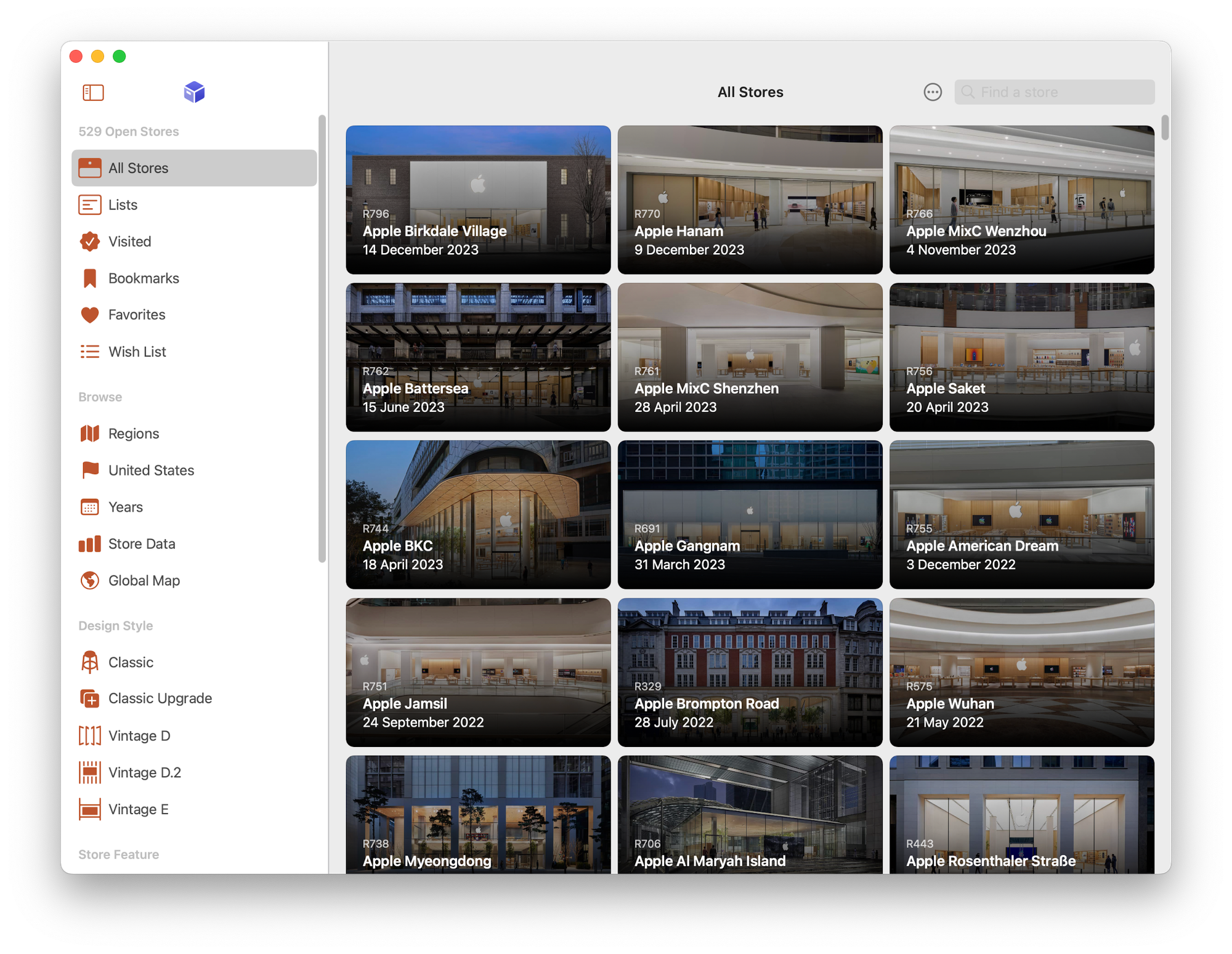1232x954 pixels.
Task: Click the purple 3D cube icon
Action: coord(194,92)
